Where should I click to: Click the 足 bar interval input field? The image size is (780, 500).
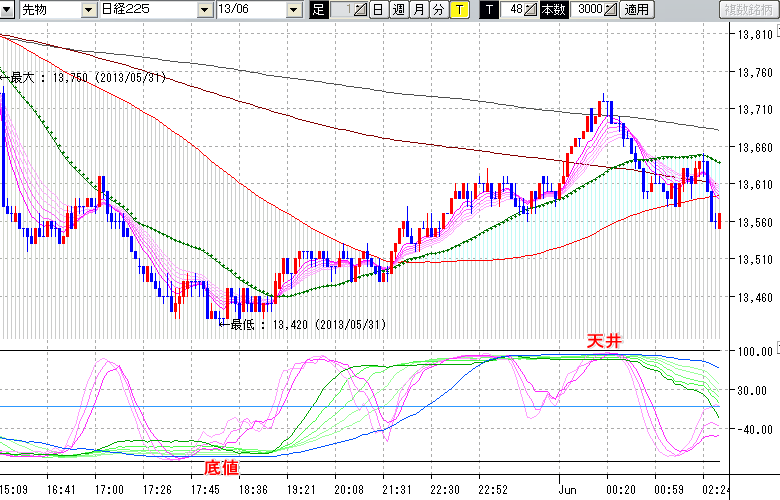(x=340, y=10)
